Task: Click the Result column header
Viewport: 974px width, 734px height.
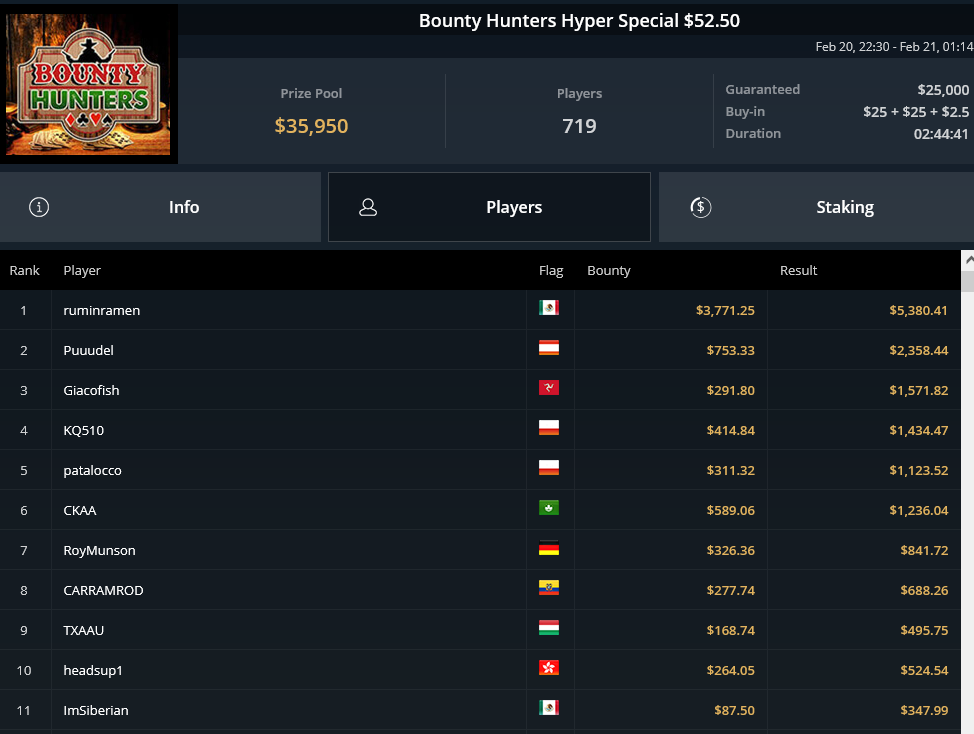Action: 798,270
